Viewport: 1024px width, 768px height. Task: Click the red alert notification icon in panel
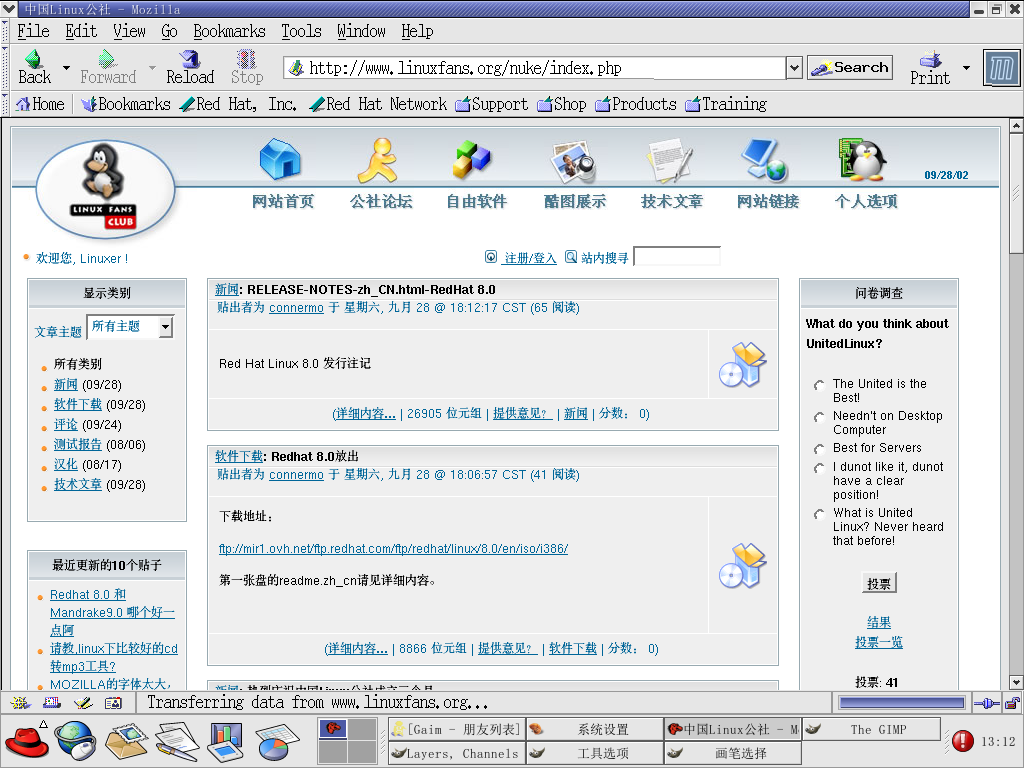[963, 741]
